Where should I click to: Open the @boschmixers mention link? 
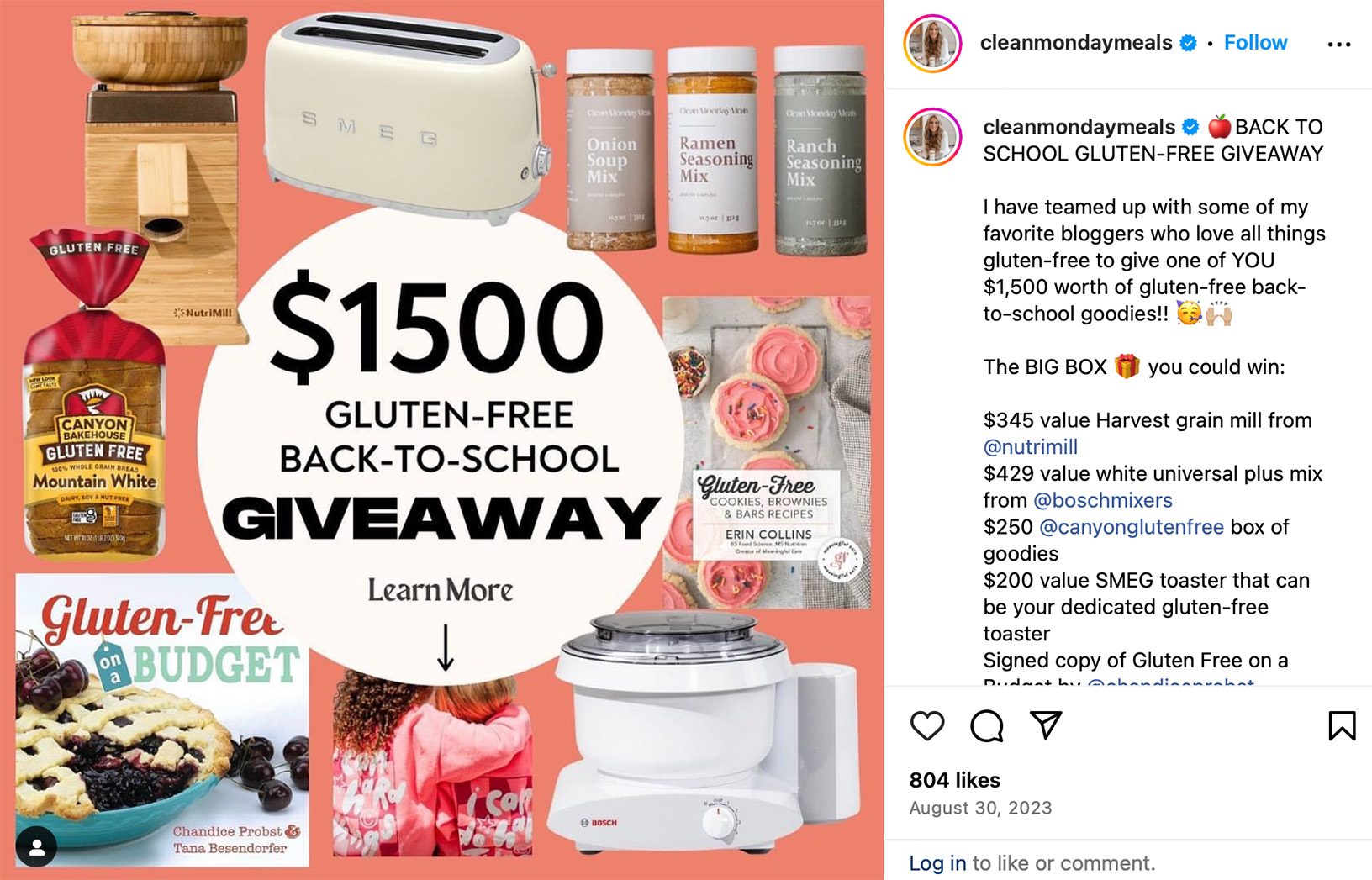1102,500
